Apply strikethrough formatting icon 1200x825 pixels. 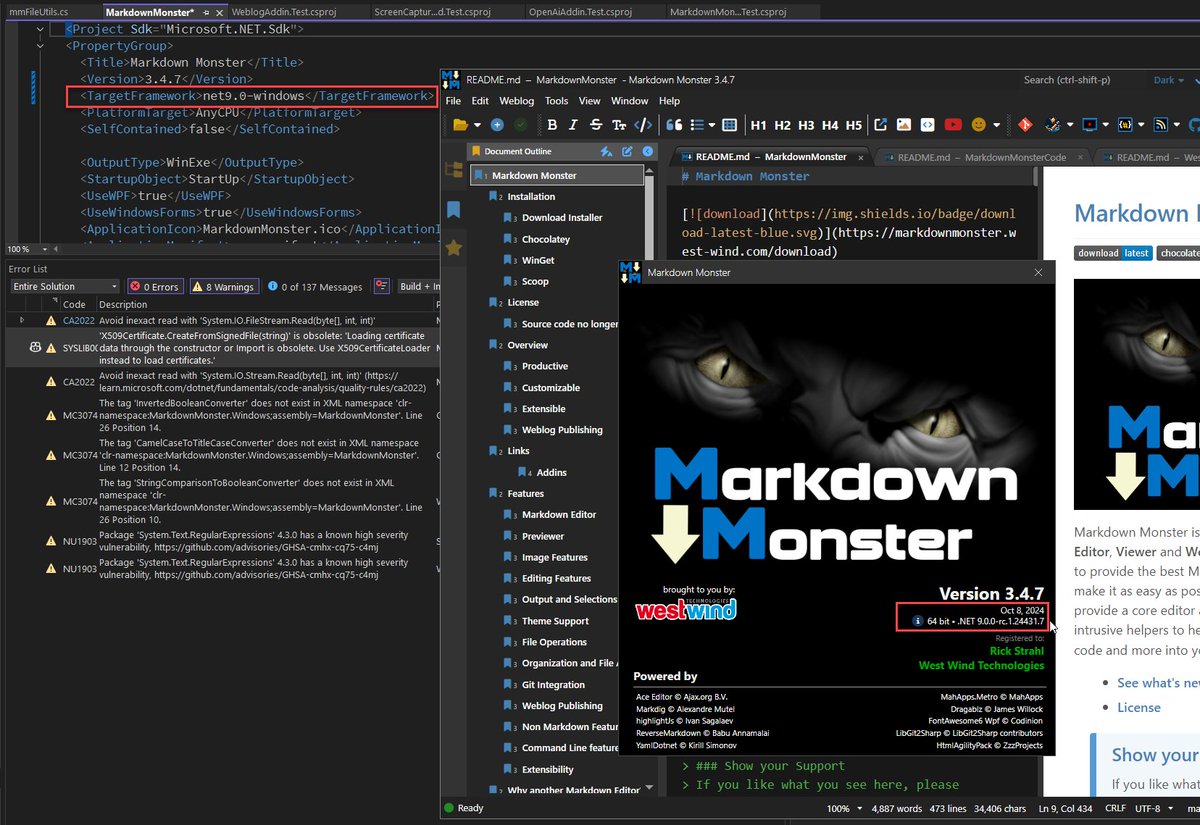(596, 125)
